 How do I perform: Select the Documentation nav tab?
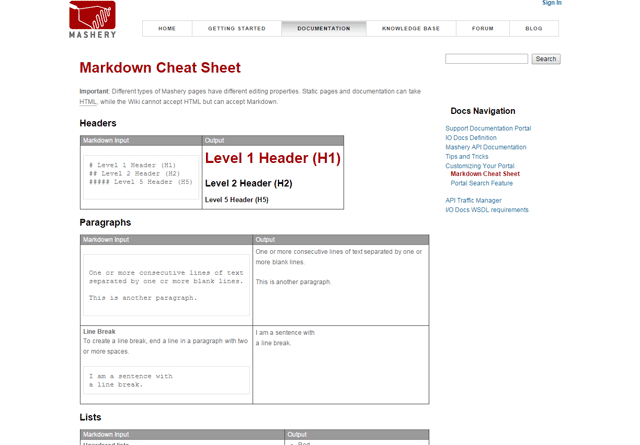point(324,29)
